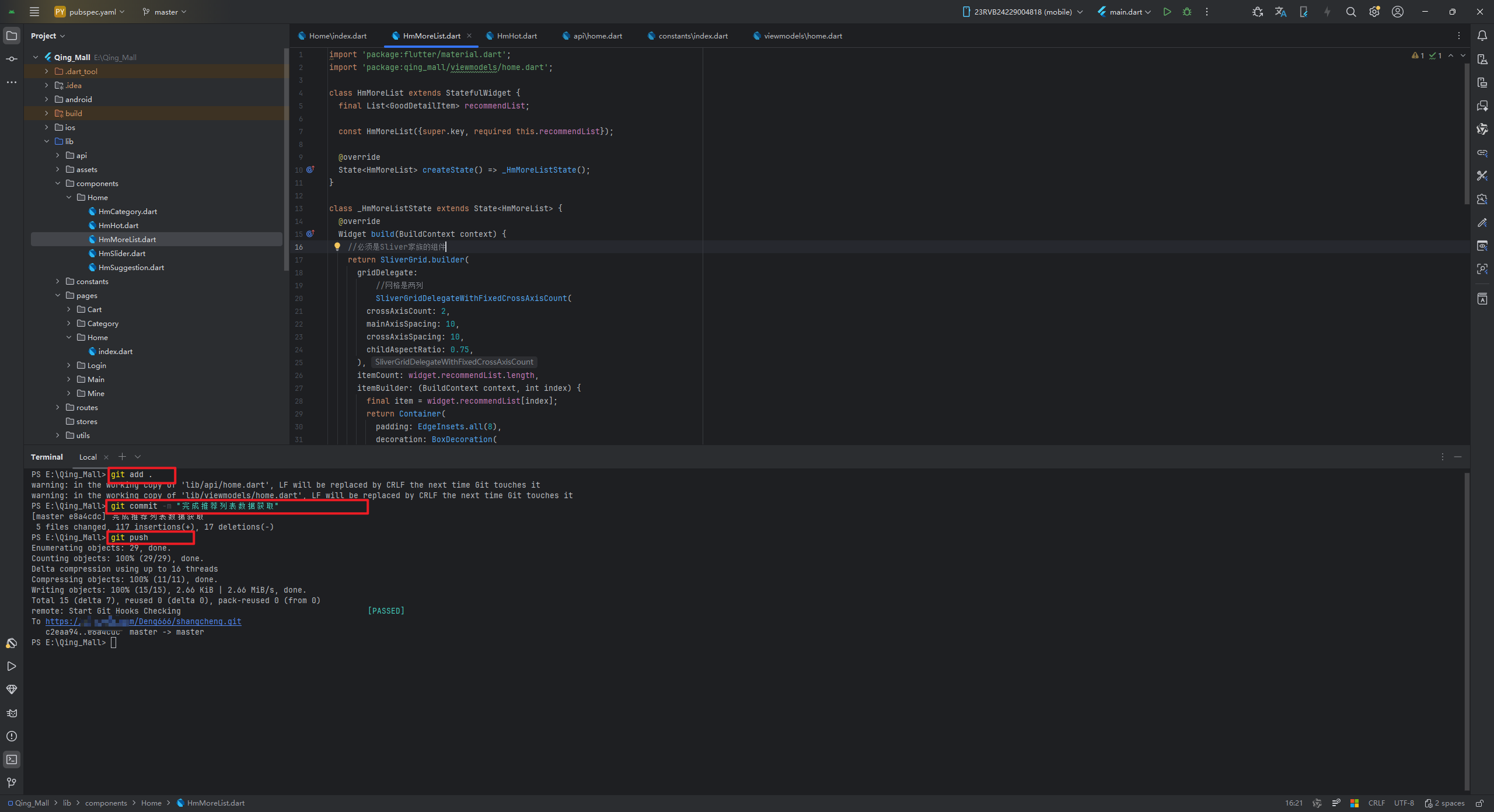
Task: Toggle the Project tool window icon
Action: click(x=11, y=36)
